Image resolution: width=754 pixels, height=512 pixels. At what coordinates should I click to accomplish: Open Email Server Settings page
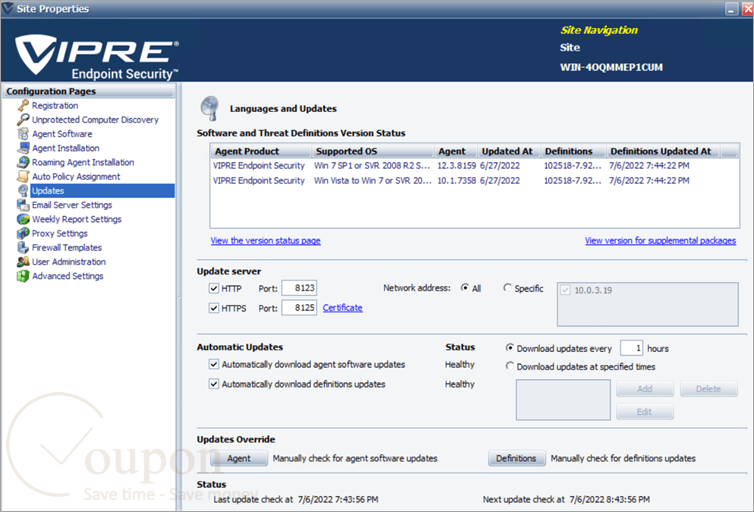pos(72,205)
